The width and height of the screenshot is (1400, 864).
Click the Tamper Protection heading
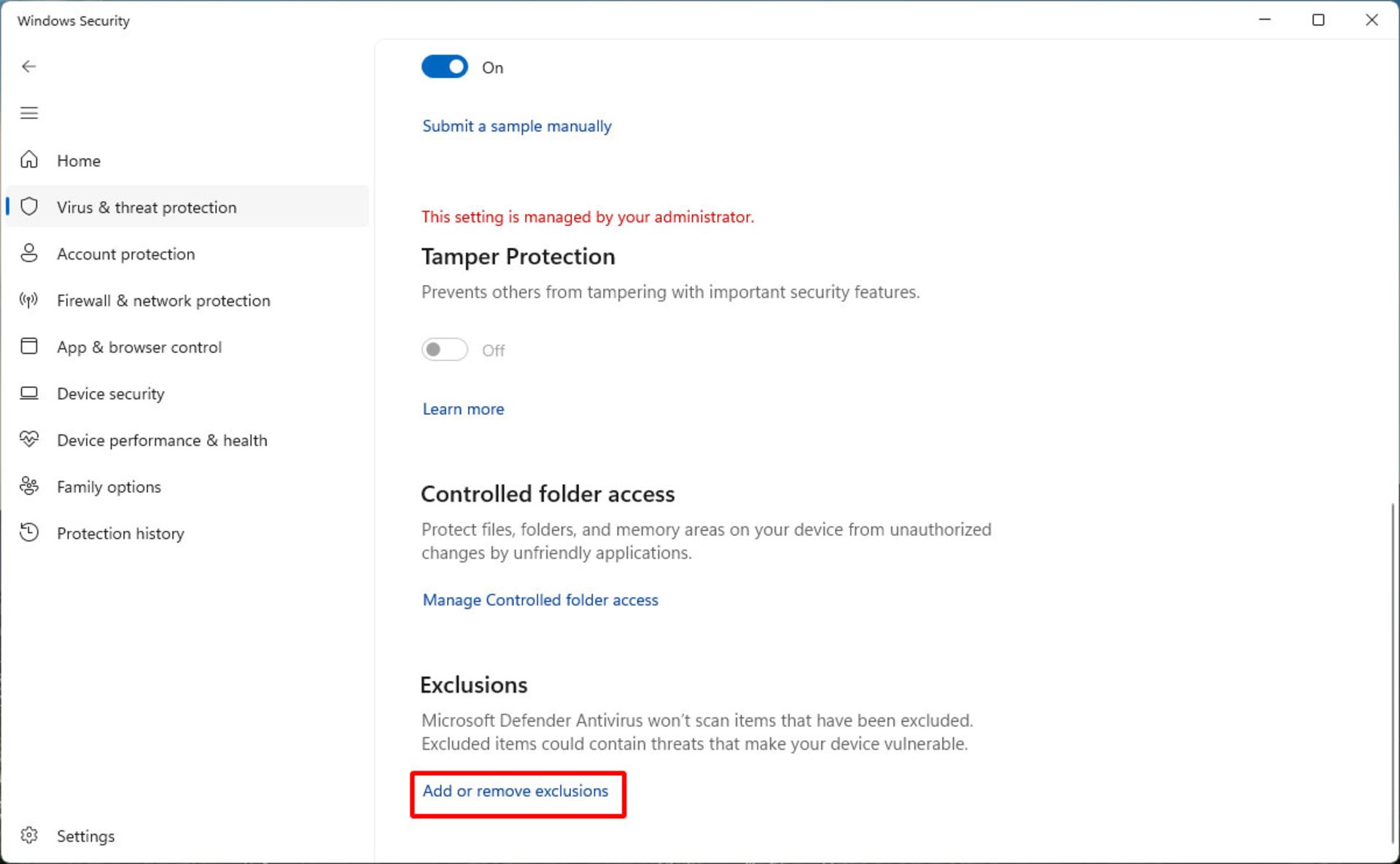(518, 257)
